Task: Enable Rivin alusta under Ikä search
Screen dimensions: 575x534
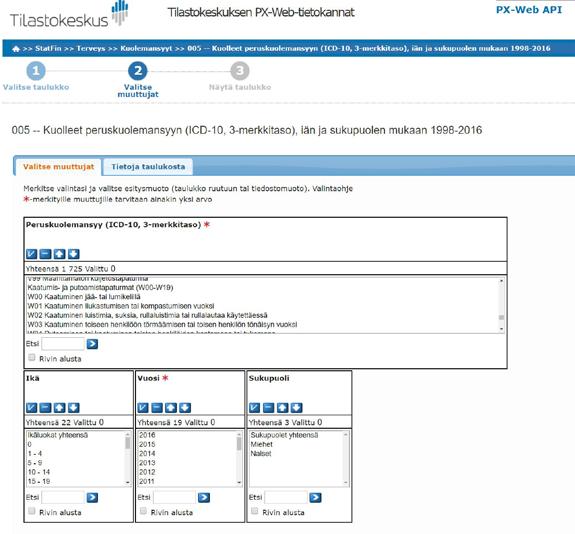Action: tap(32, 511)
